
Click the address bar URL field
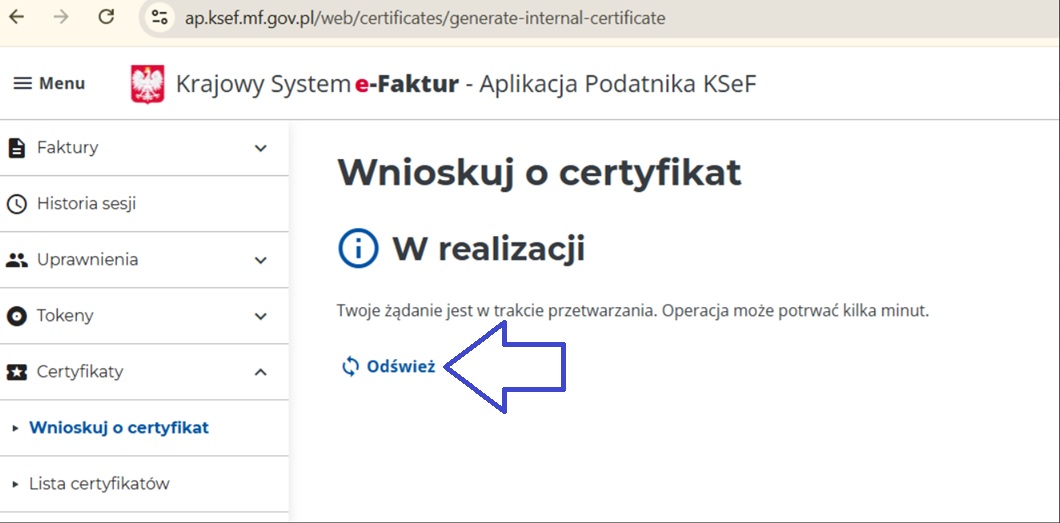click(x=425, y=18)
